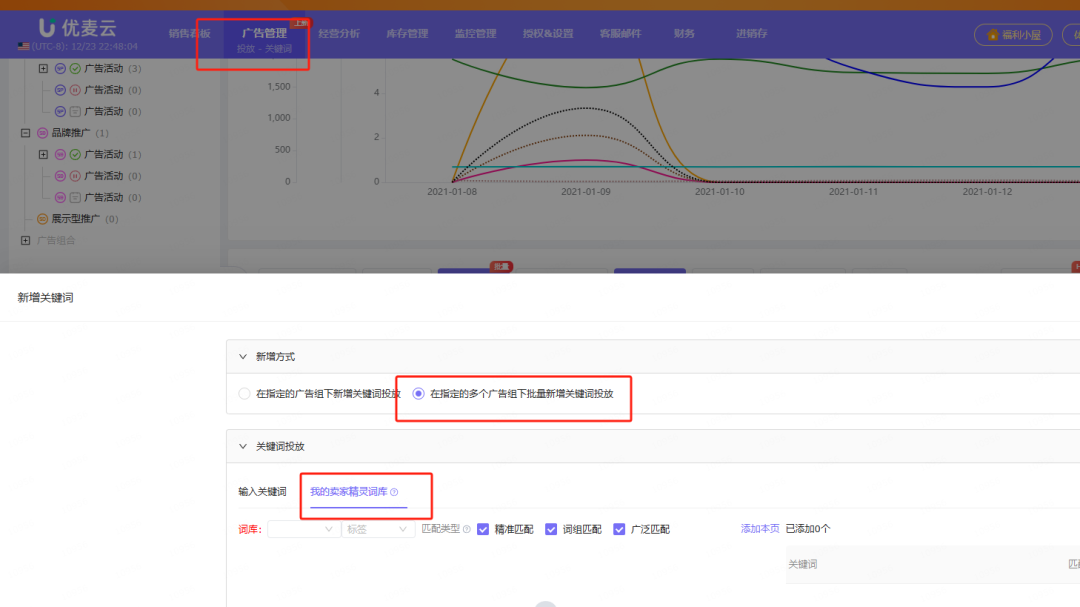
Task: Click pink SB icon on 广告活动 (1) row
Action: (x=60, y=154)
